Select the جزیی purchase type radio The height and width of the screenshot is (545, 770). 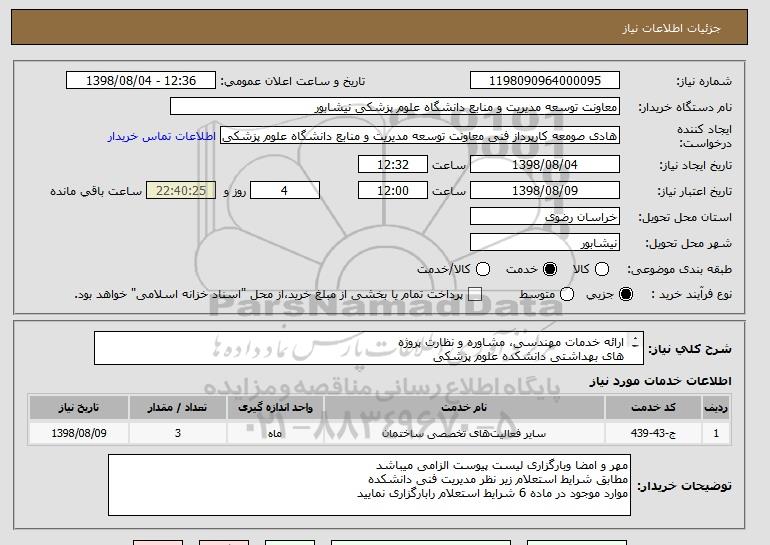(626, 295)
